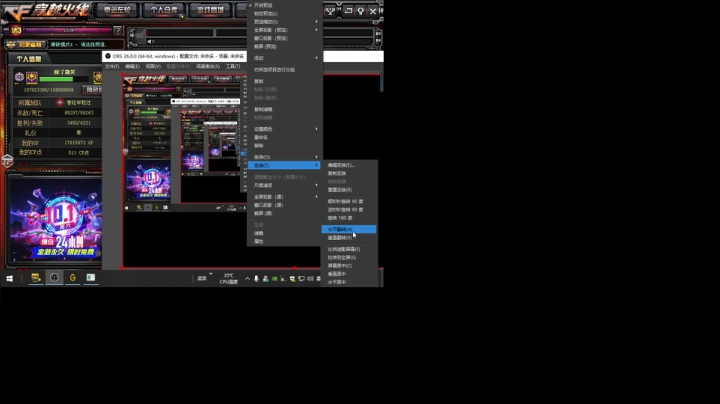Close CrossFire with X button

373,11
